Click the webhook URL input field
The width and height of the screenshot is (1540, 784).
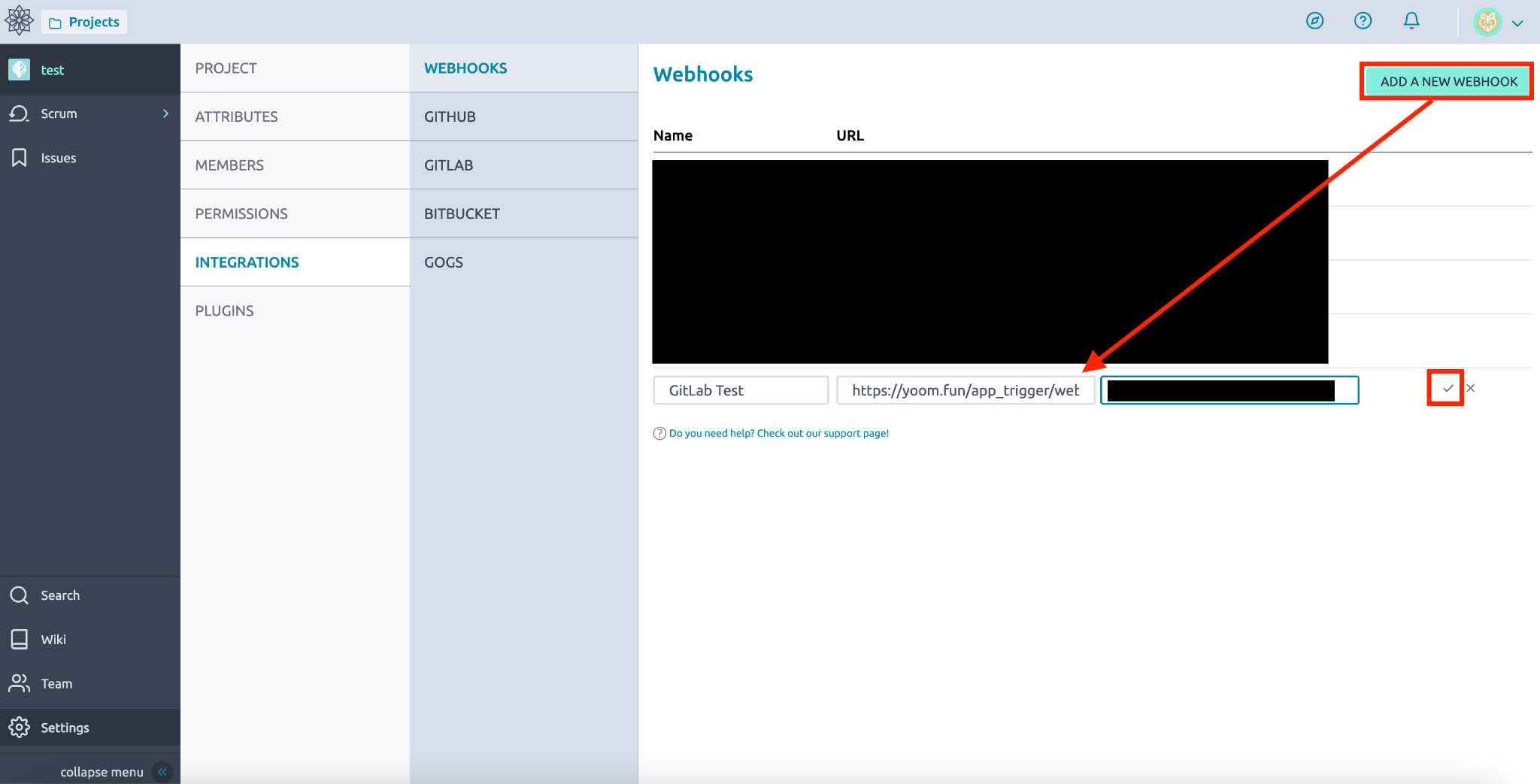coord(966,390)
